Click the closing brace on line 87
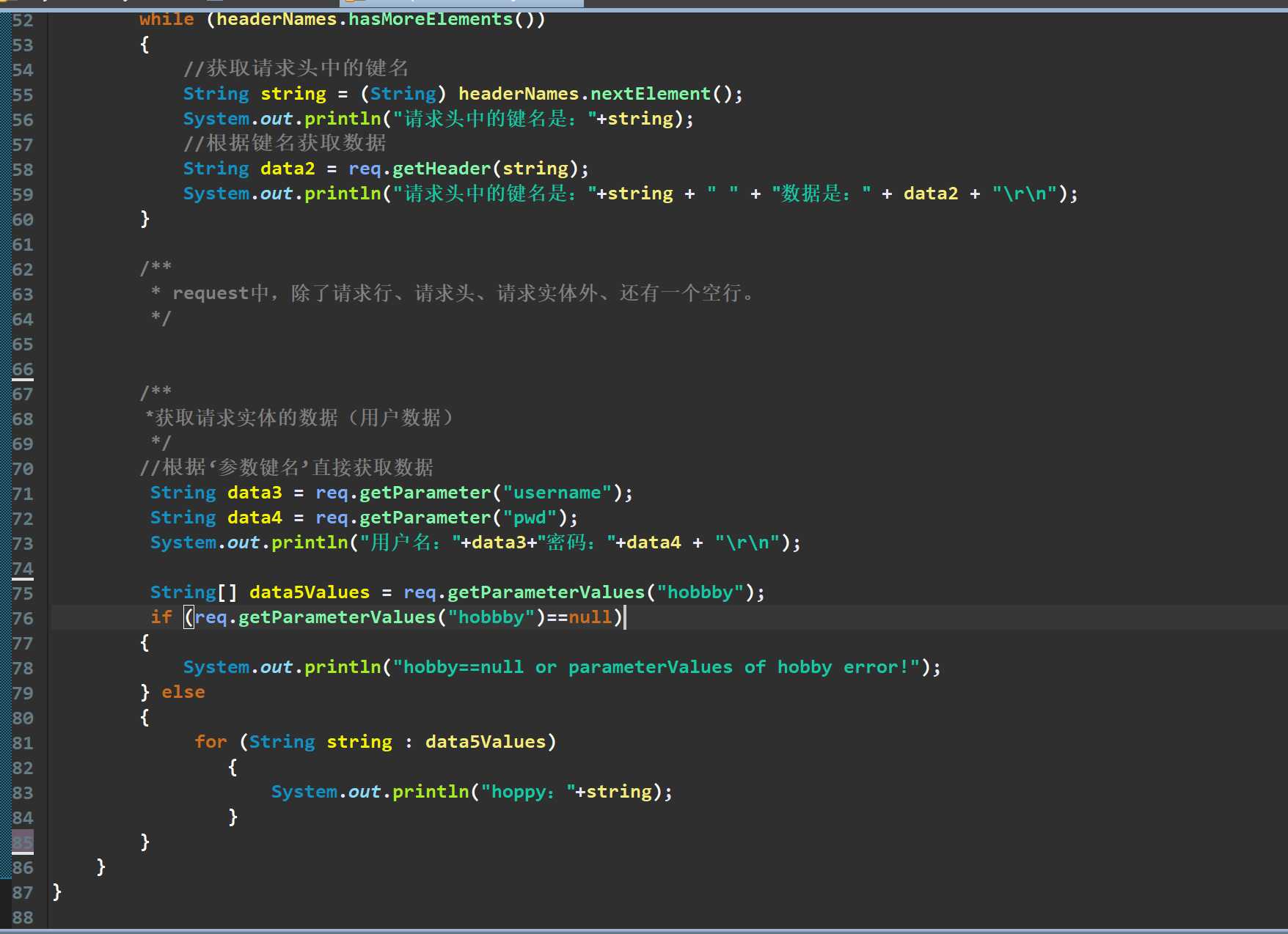Viewport: 1288px width, 934px height. [57, 891]
